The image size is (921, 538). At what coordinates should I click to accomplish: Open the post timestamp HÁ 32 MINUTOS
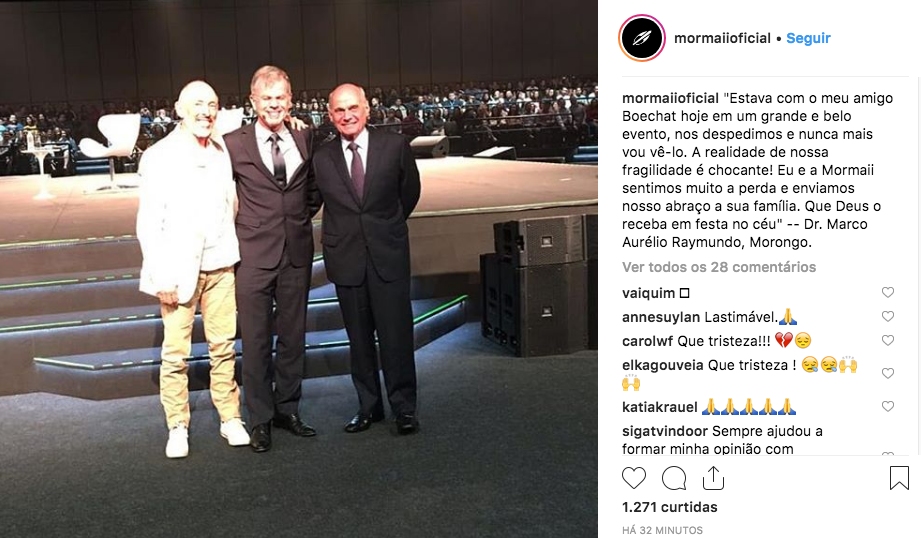(x=662, y=530)
